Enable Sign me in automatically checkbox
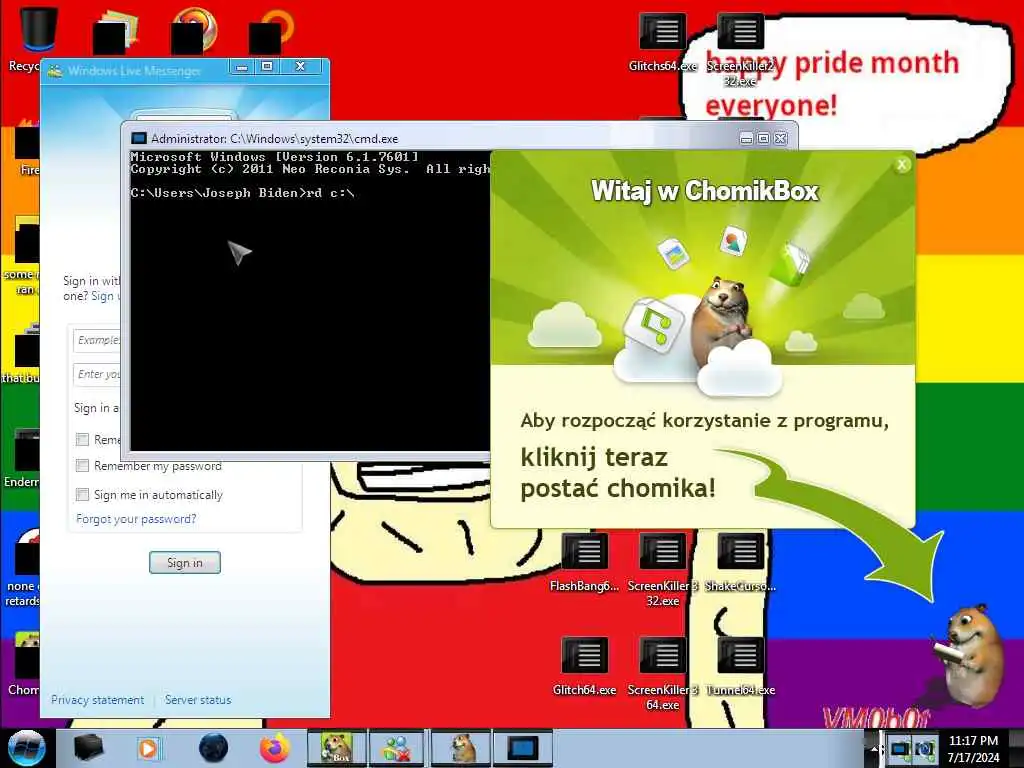1024x768 pixels. [x=82, y=494]
